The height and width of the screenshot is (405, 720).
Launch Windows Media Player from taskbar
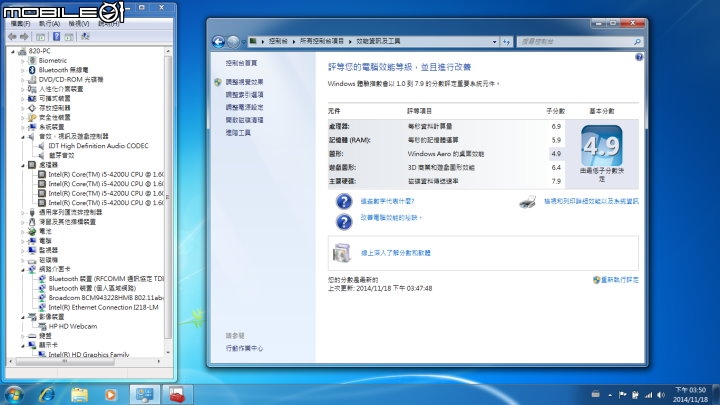coord(111,394)
